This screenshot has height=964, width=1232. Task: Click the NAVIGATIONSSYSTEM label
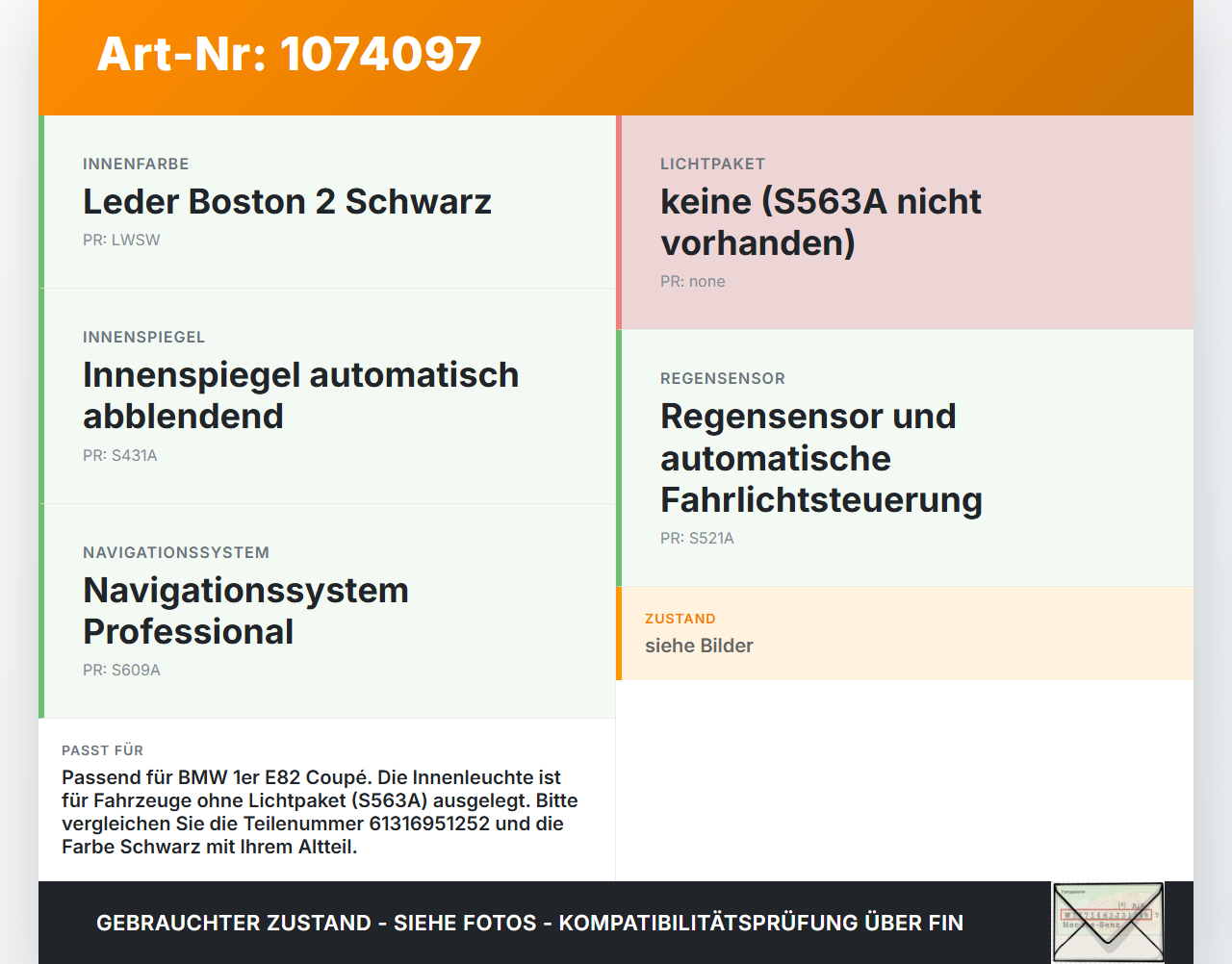click(176, 553)
